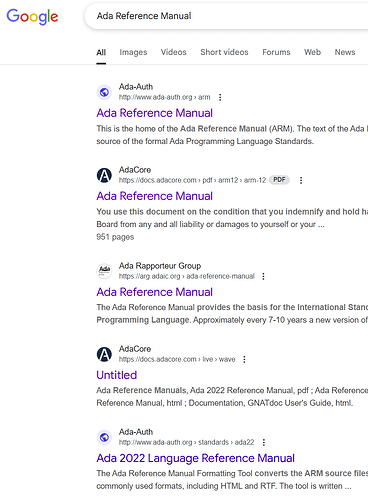Click the search box containing Ada Reference Manual
The width and height of the screenshot is (368, 500).
pyautogui.click(x=227, y=16)
